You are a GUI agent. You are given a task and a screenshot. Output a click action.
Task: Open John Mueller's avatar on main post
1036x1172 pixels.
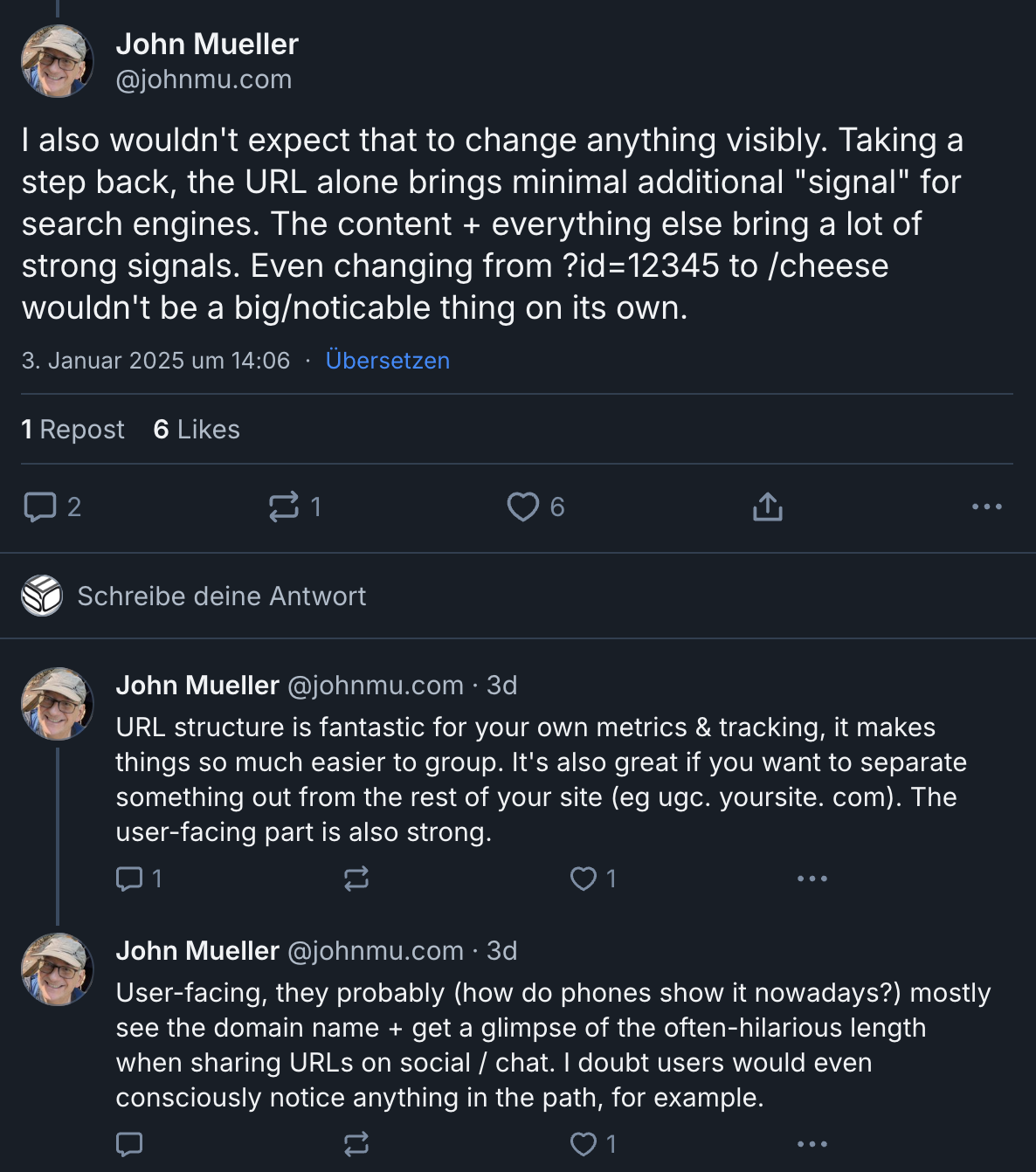(58, 61)
